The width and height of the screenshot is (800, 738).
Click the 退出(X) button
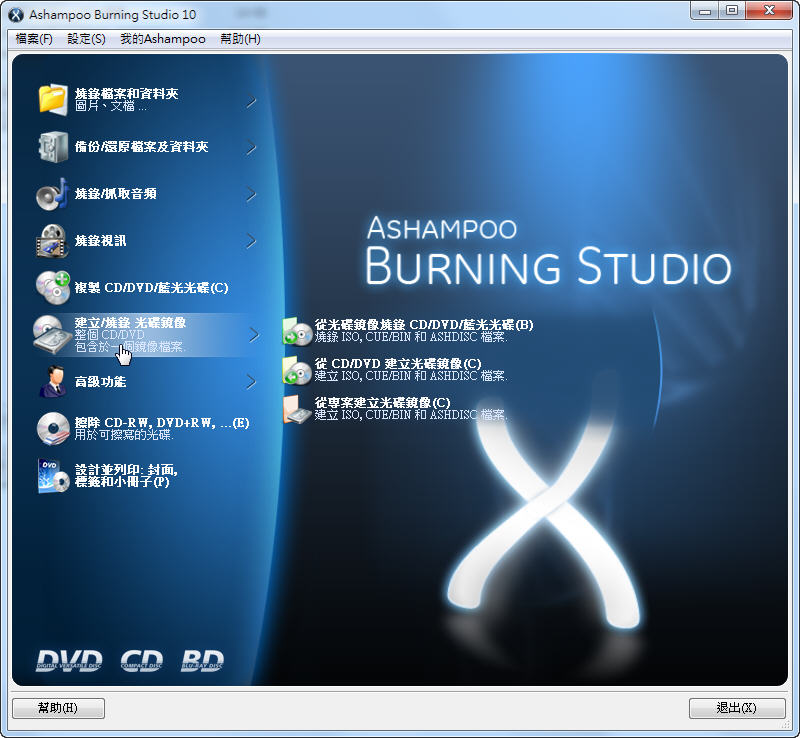click(737, 708)
